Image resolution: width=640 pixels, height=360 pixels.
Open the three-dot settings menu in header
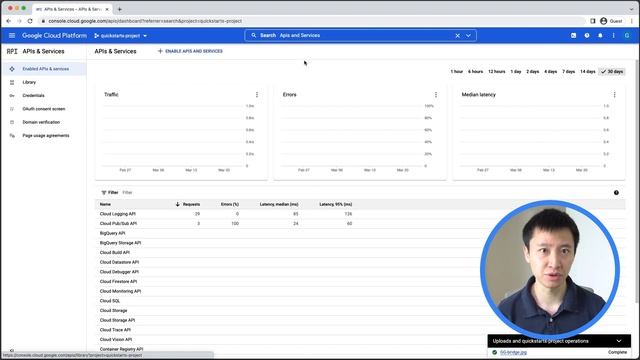613,36
